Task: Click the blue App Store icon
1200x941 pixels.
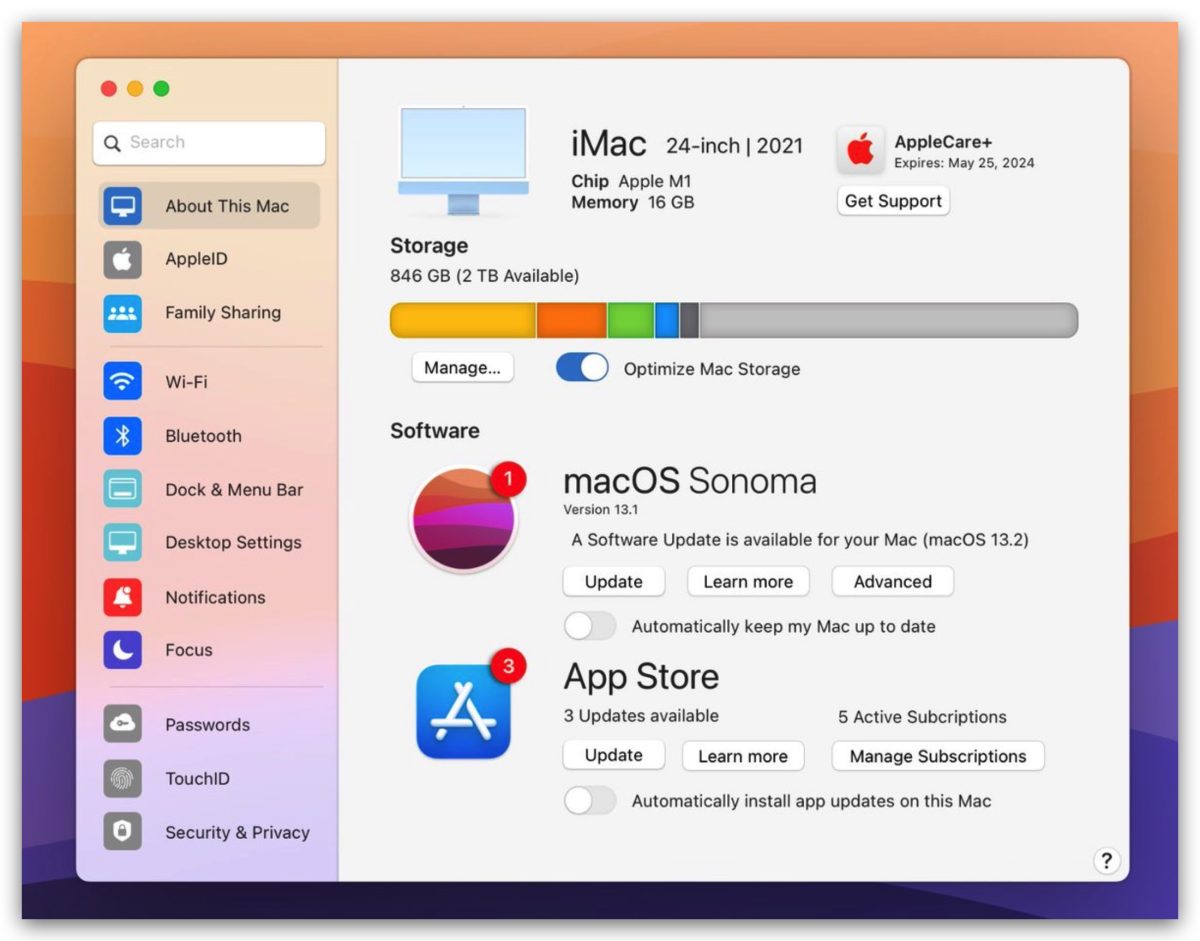Action: pos(463,711)
